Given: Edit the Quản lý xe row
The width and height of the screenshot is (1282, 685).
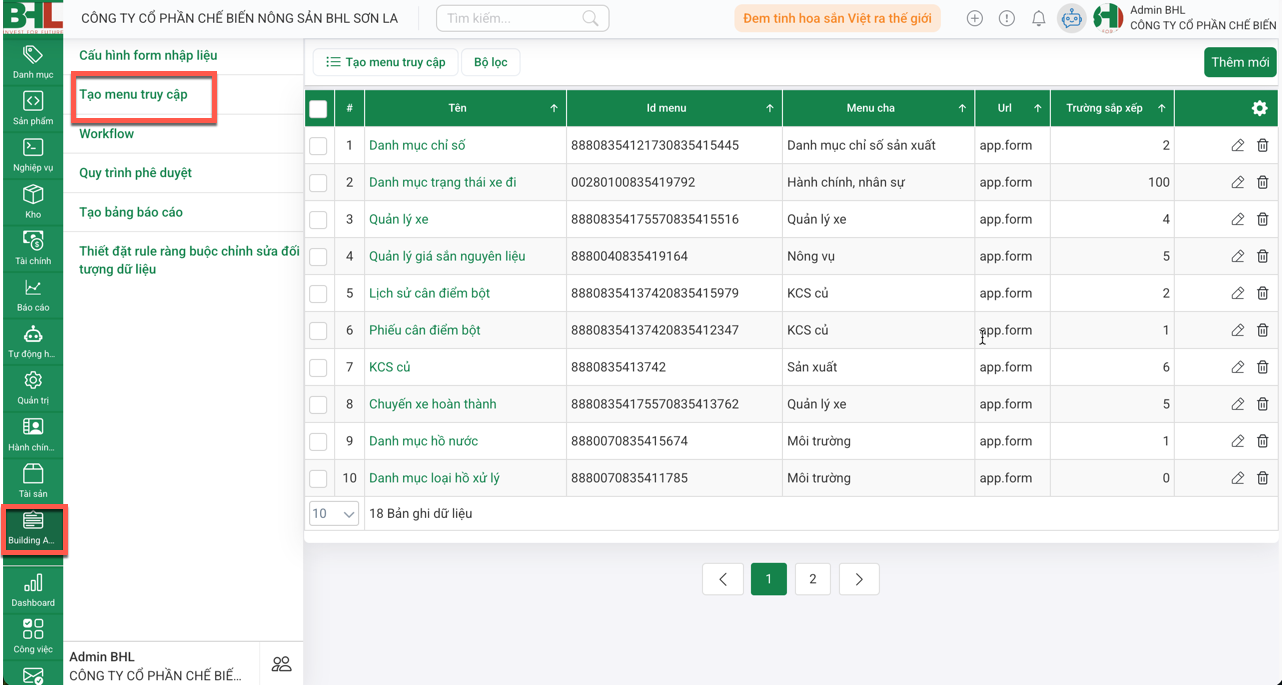Looking at the screenshot, I should pyautogui.click(x=1237, y=219).
